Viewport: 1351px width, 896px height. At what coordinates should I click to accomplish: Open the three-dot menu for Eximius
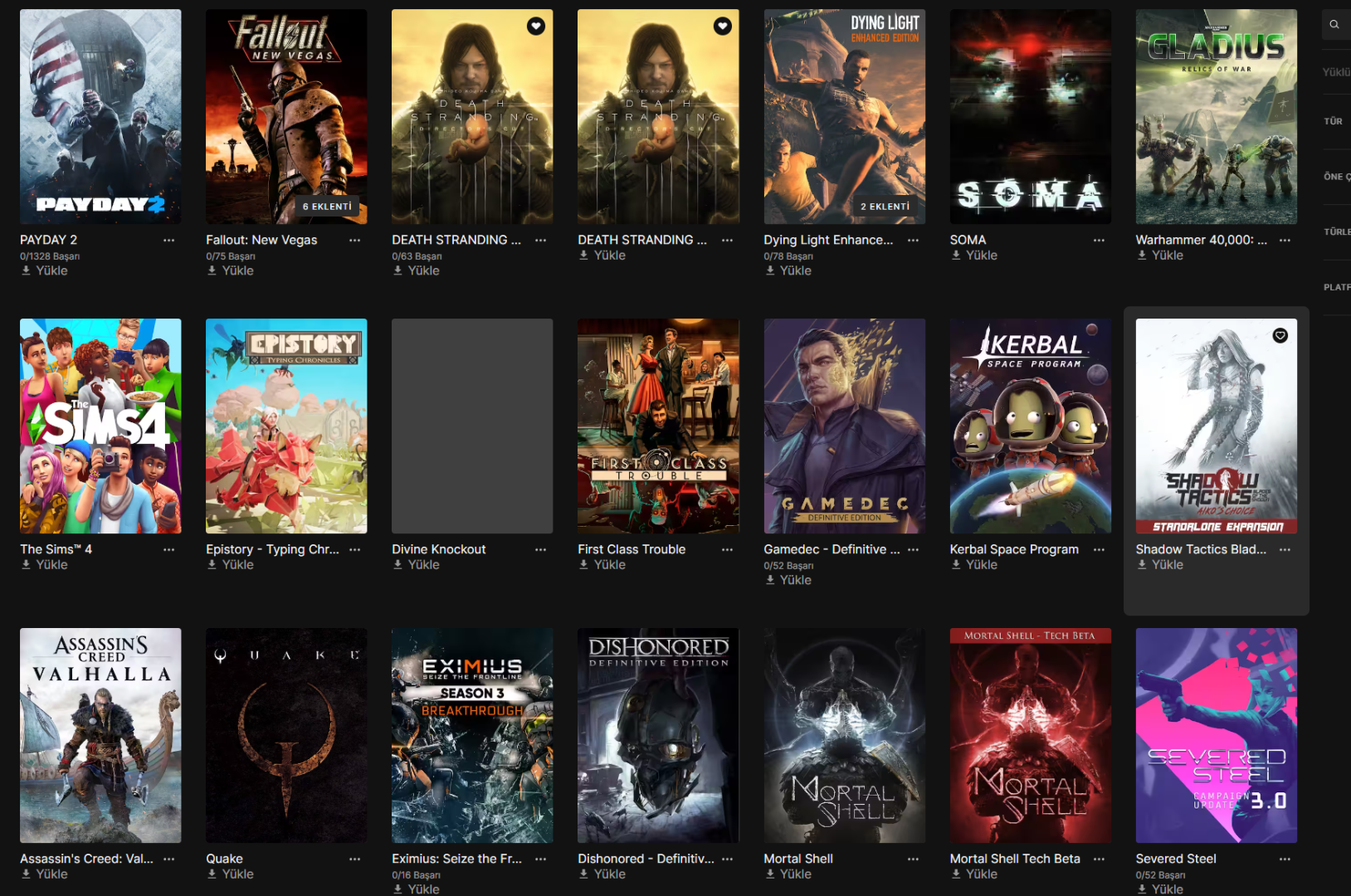coord(541,859)
